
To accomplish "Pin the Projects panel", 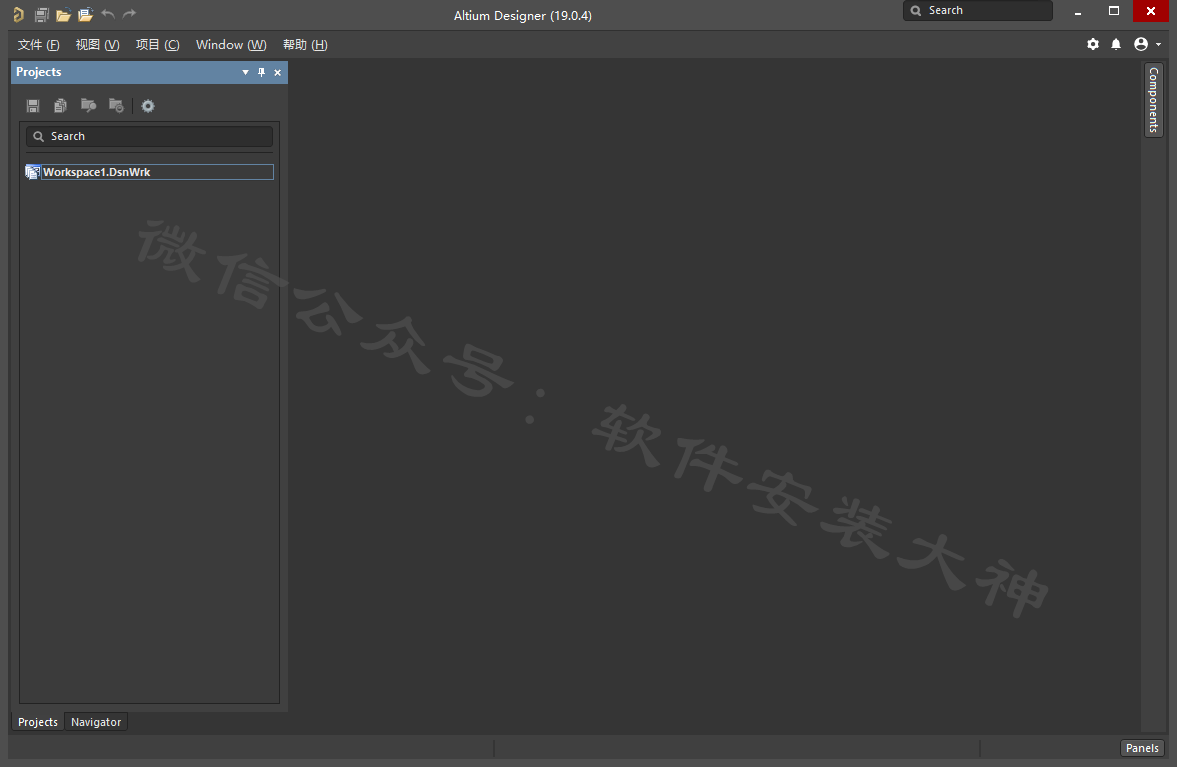I will tap(261, 73).
